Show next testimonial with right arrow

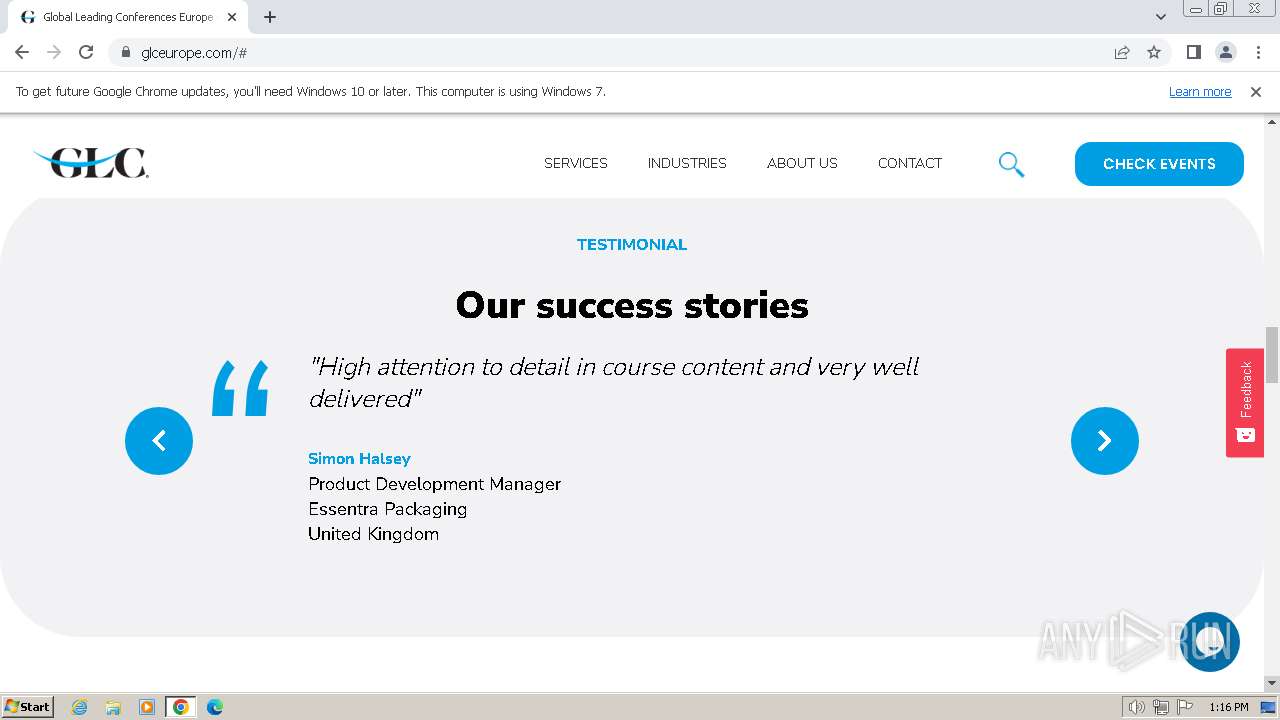1105,441
